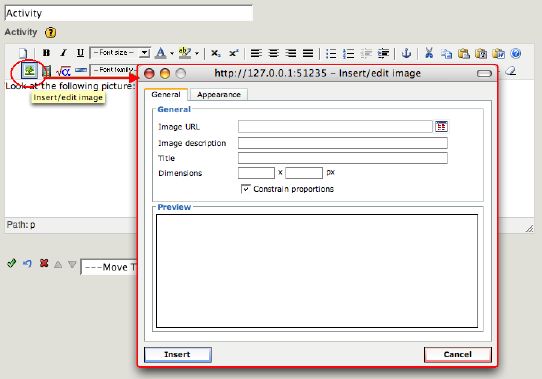Click the blue undo arrow icon
542x379 pixels.
tap(27, 264)
